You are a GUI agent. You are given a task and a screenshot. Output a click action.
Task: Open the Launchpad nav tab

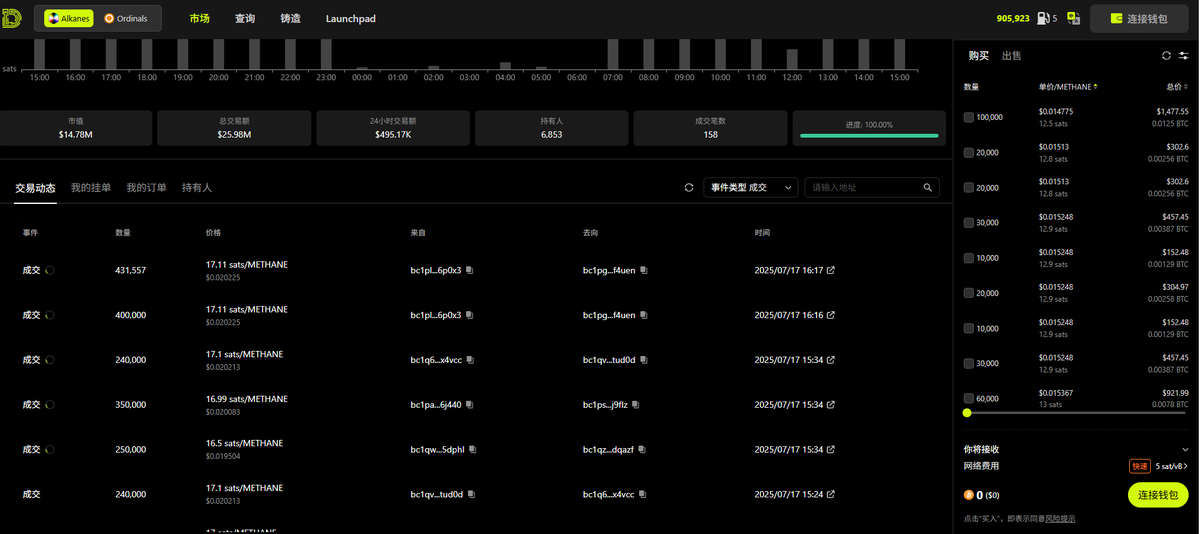pyautogui.click(x=351, y=18)
